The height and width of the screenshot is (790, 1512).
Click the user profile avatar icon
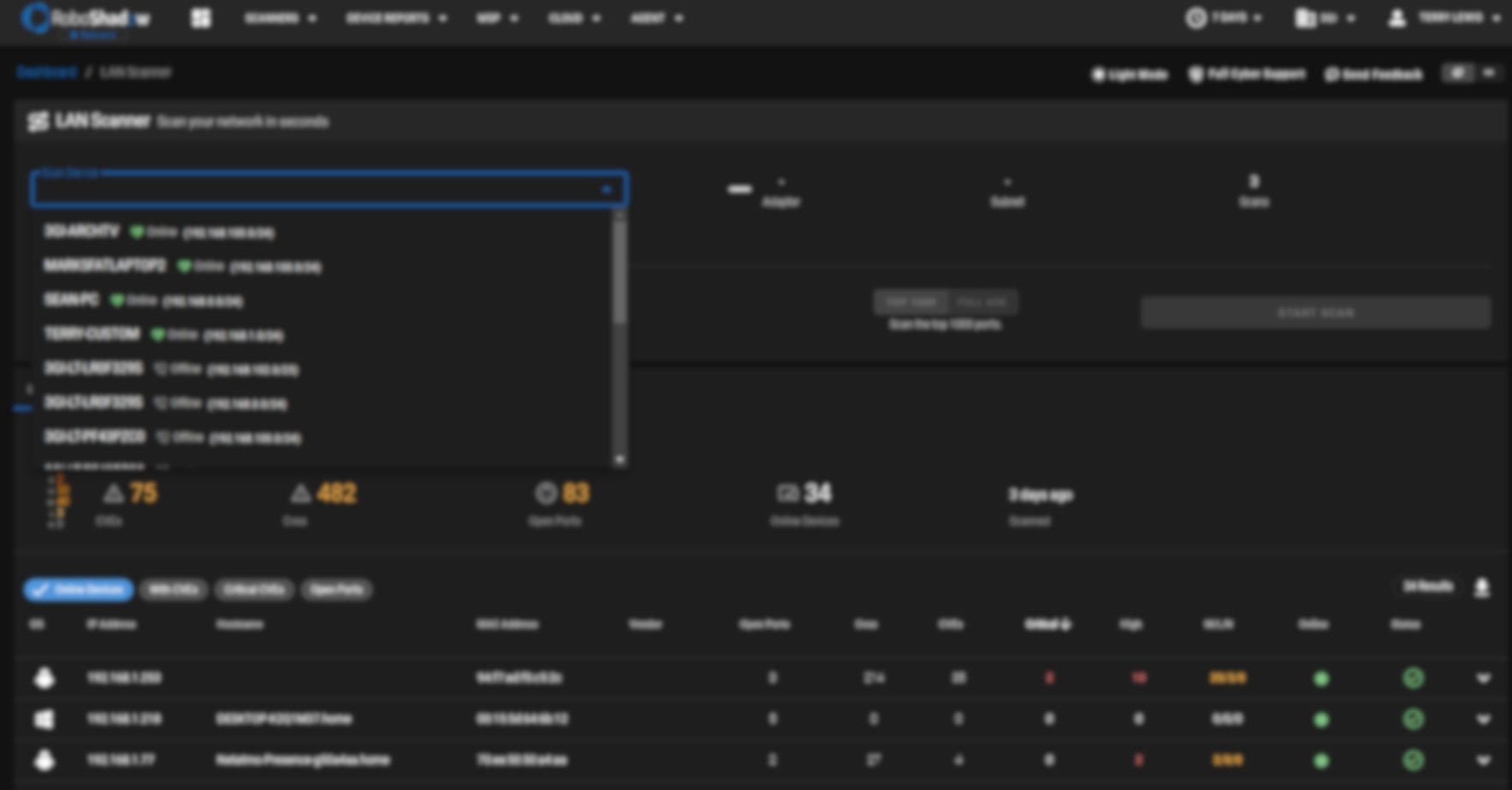click(x=1396, y=18)
